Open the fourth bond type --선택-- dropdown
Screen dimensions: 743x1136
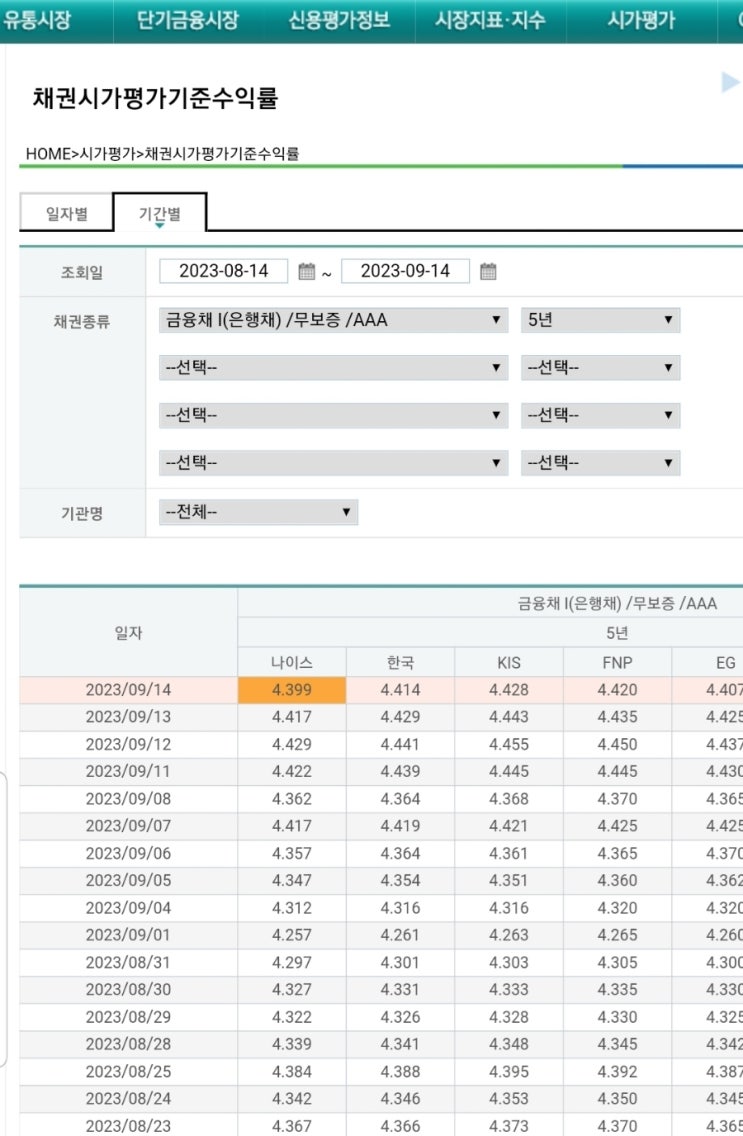point(334,463)
